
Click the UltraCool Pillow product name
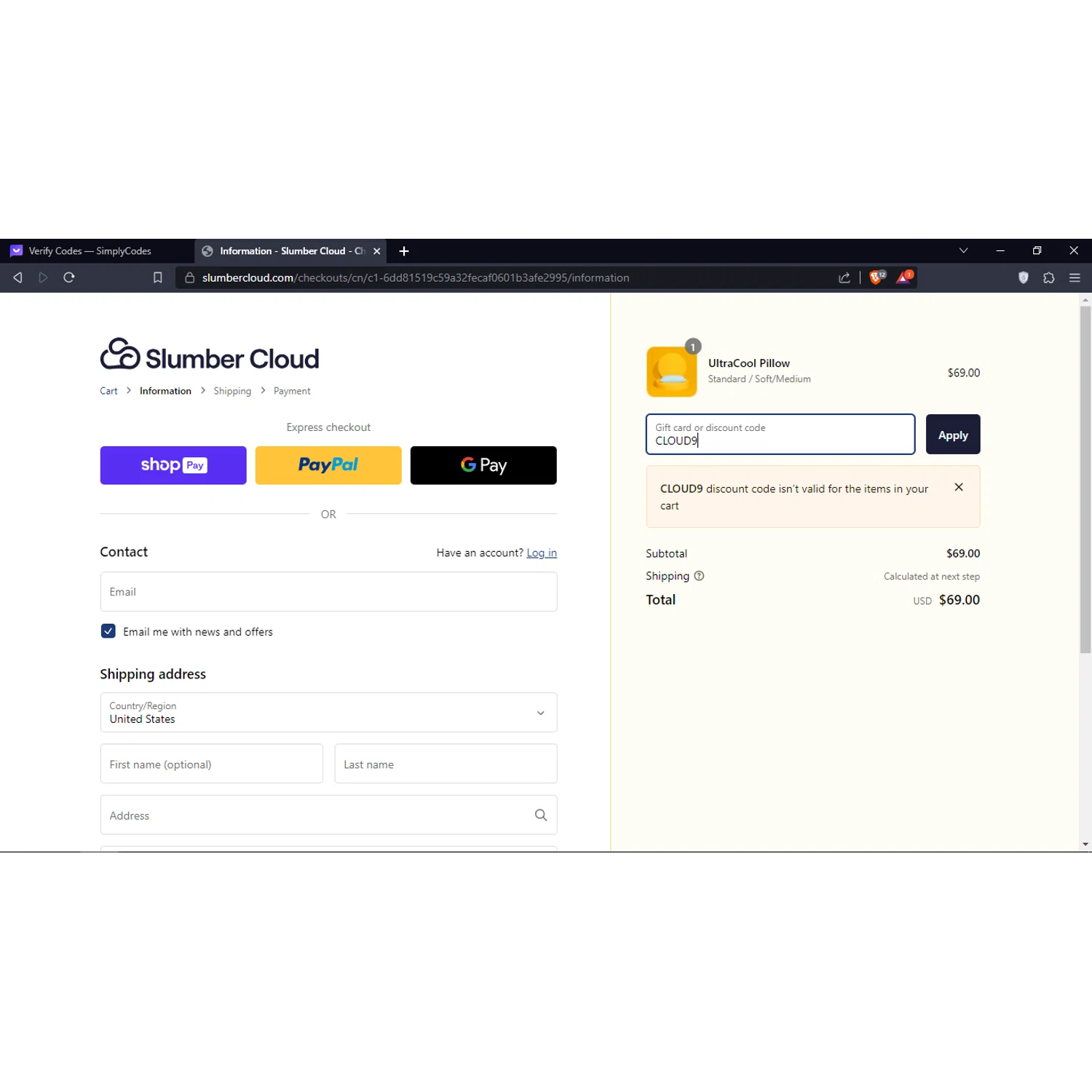(748, 363)
